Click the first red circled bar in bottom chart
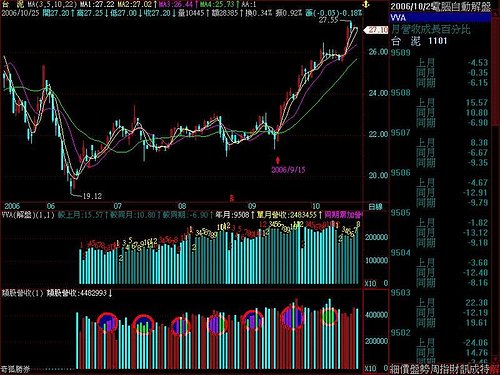The height and width of the screenshot is (375, 500). point(107,322)
